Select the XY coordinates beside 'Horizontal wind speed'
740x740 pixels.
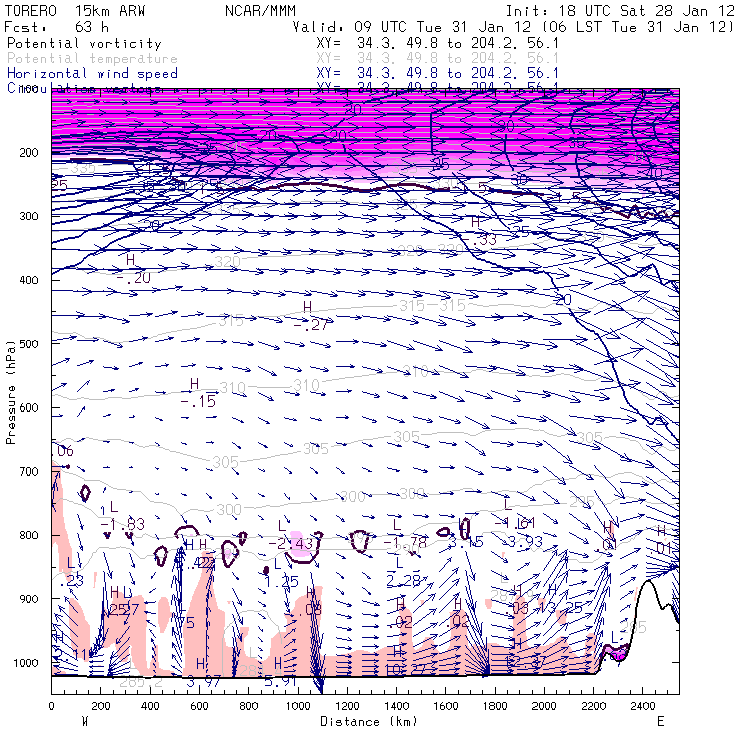437,73
